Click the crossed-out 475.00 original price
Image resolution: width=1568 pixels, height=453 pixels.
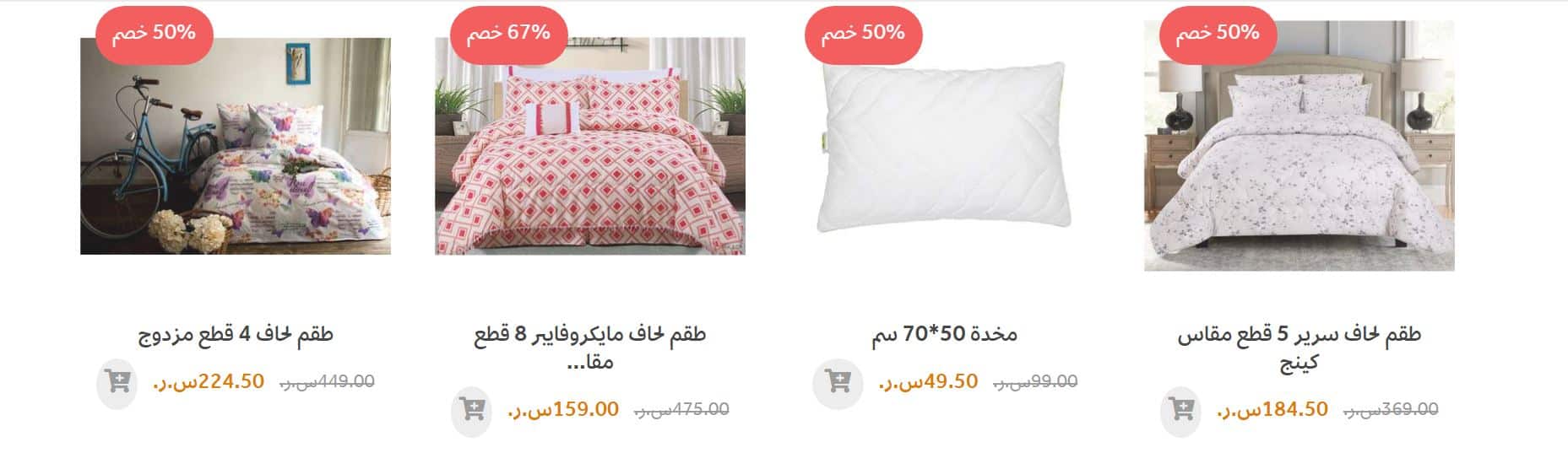coord(681,409)
